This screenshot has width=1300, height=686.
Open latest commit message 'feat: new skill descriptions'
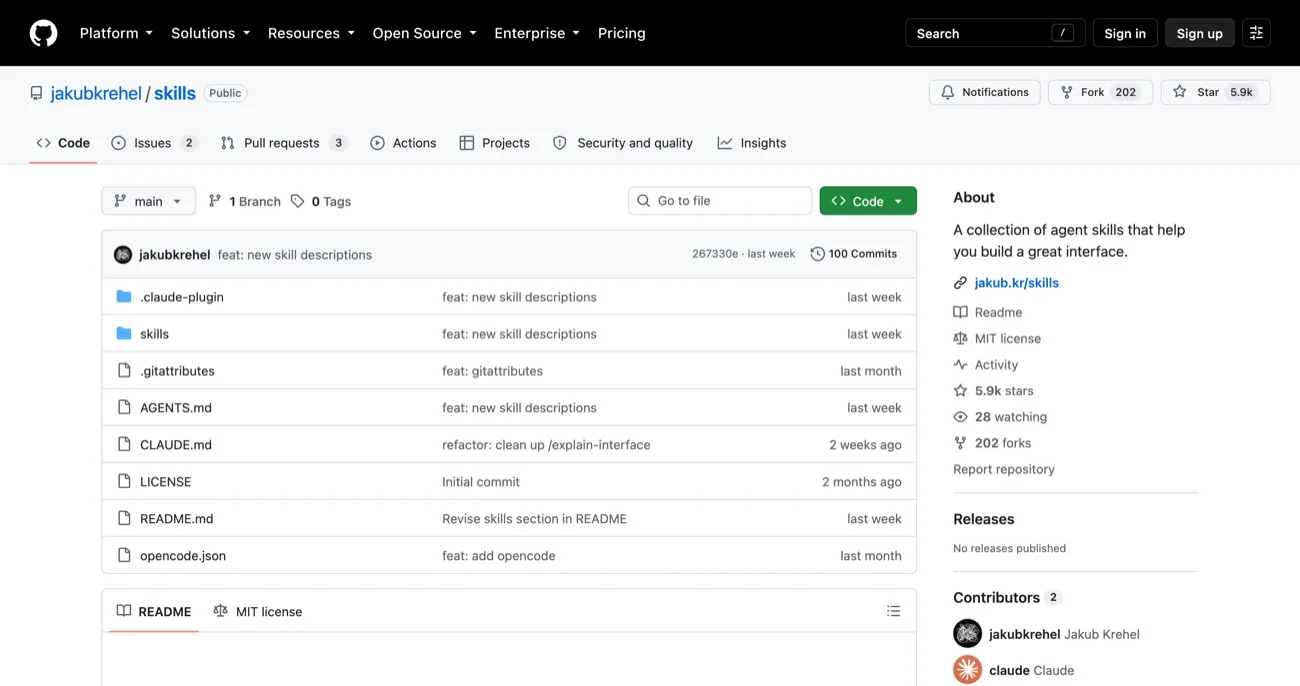pyautogui.click(x=295, y=255)
